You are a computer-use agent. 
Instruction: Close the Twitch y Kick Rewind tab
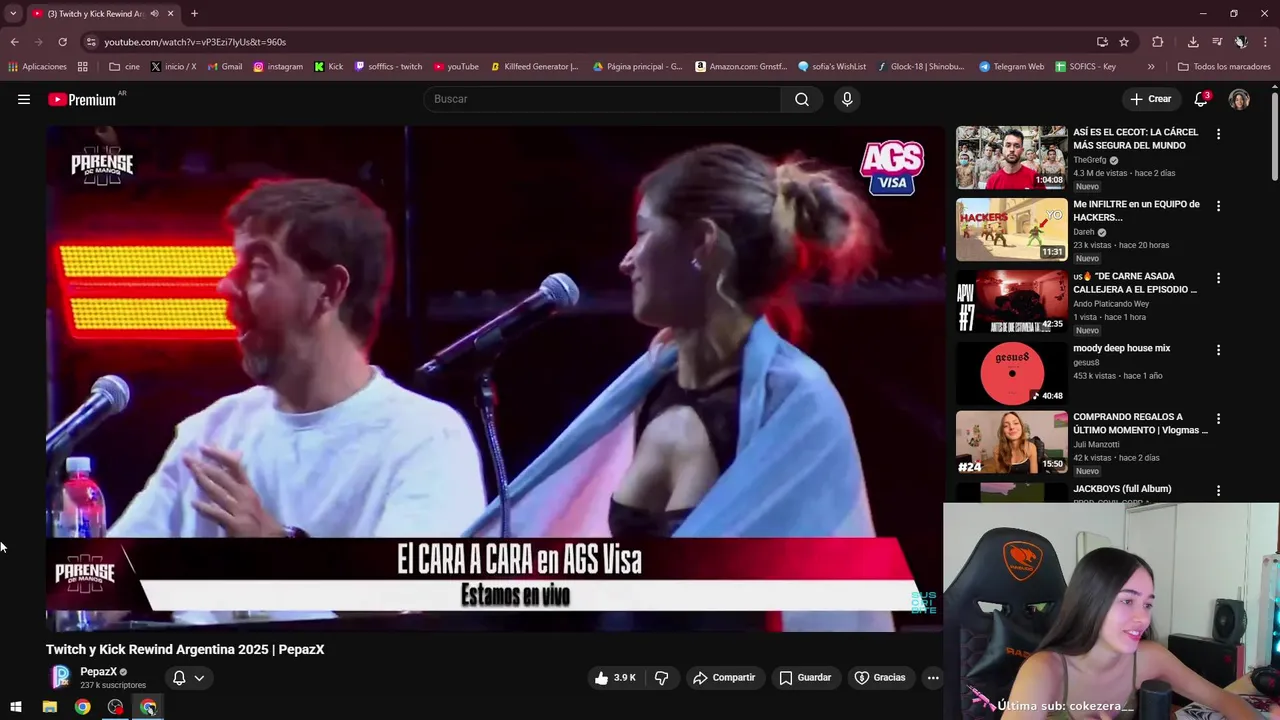[x=171, y=14]
